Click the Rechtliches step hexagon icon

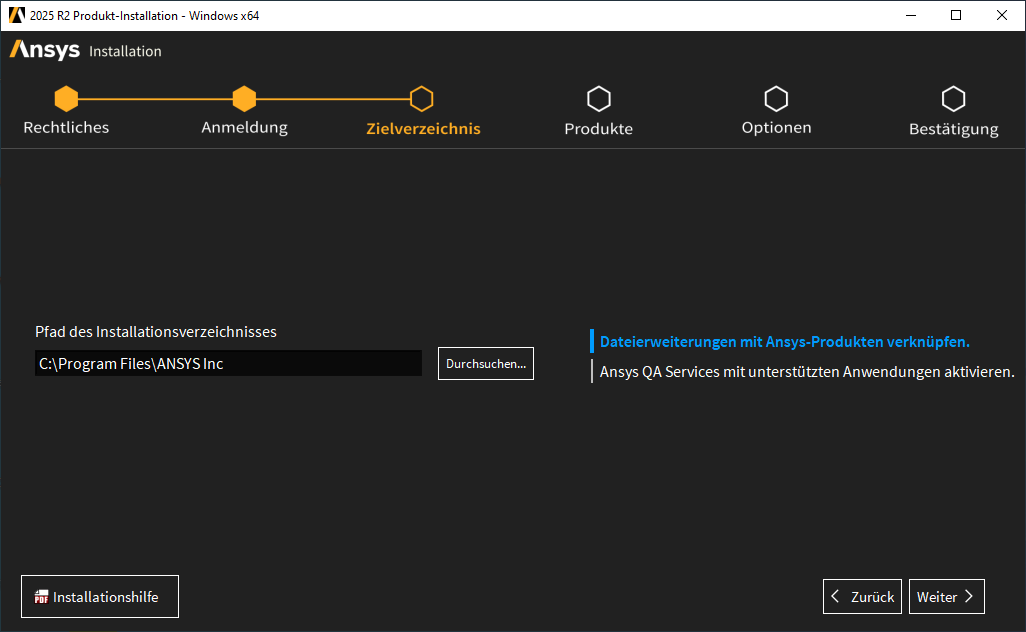[66, 99]
